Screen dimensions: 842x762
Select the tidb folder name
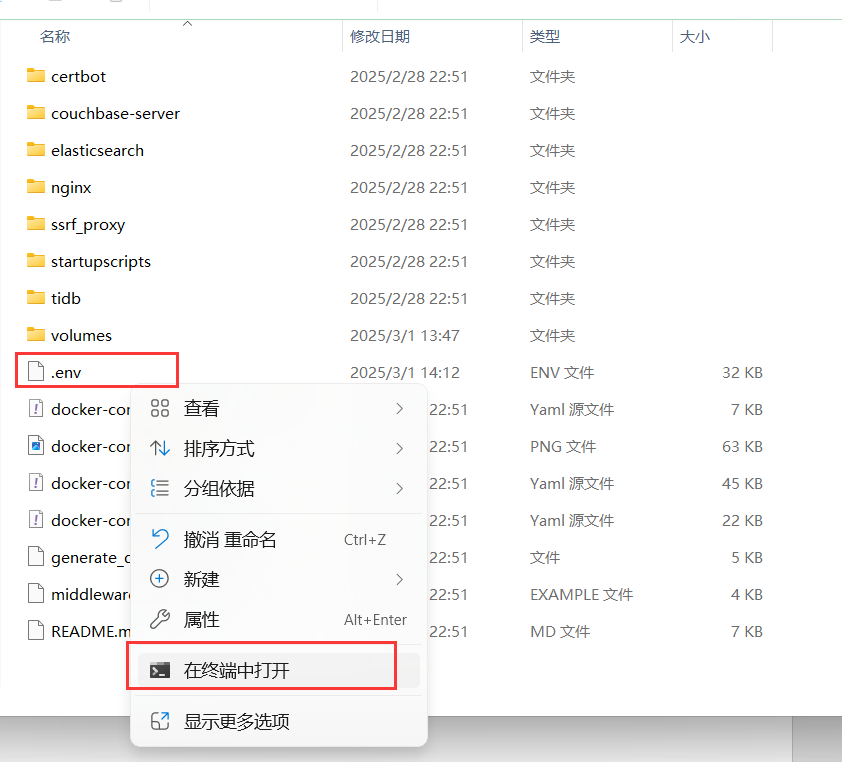66,299
